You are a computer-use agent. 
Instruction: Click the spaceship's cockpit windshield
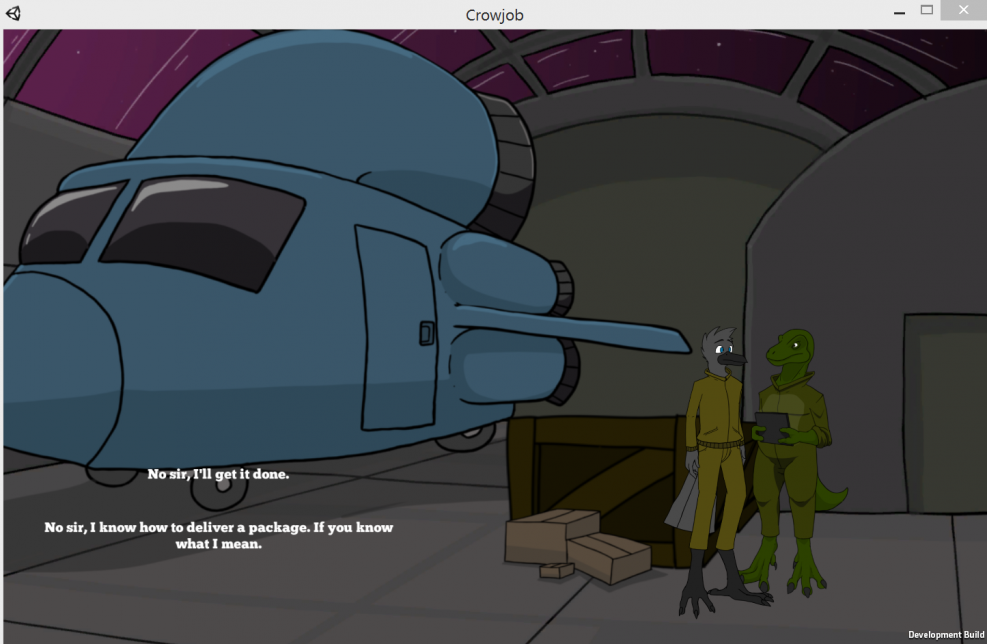pos(200,228)
